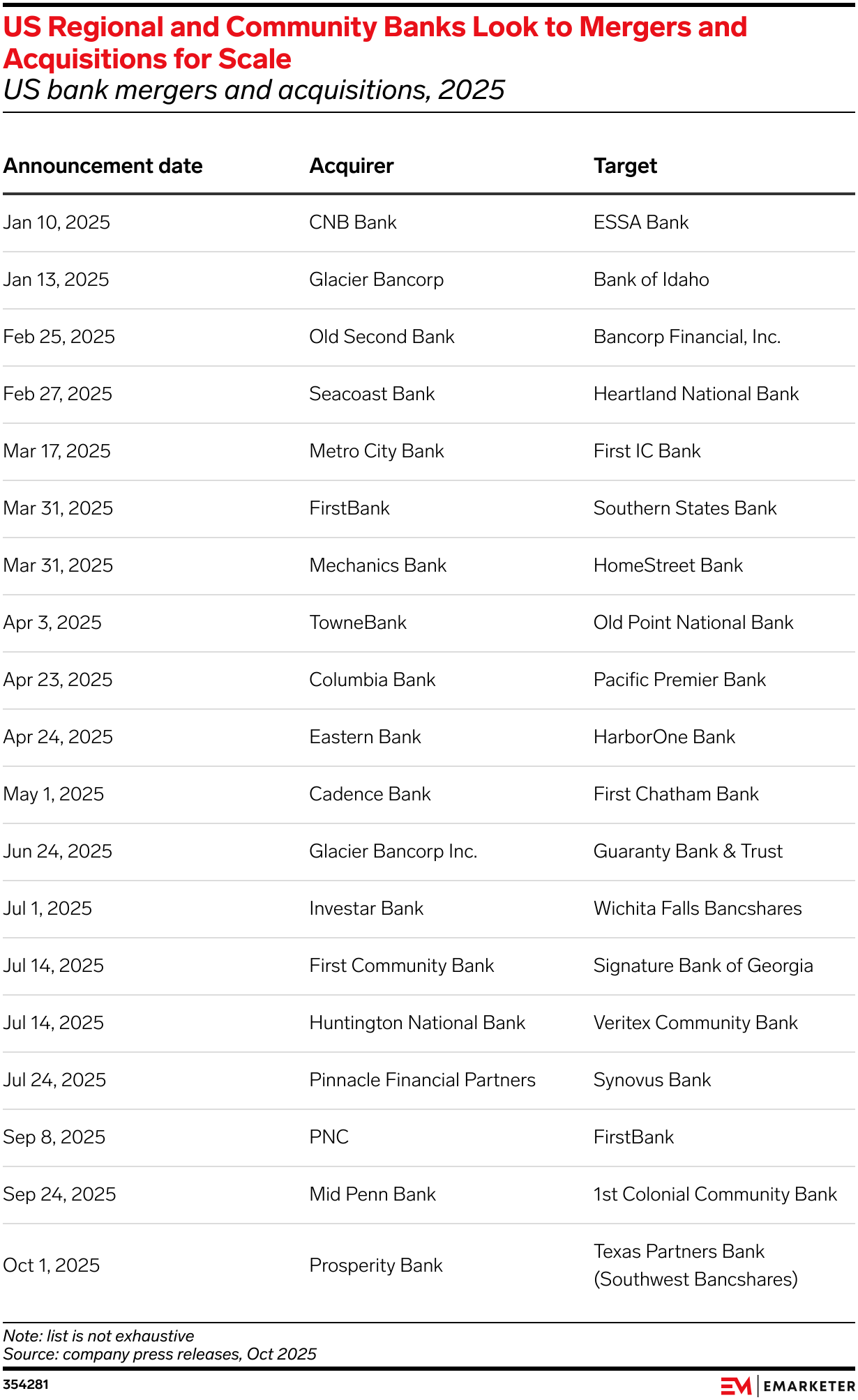Click the EMARKETER logo icon
The image size is (858, 1400).
(x=736, y=1385)
